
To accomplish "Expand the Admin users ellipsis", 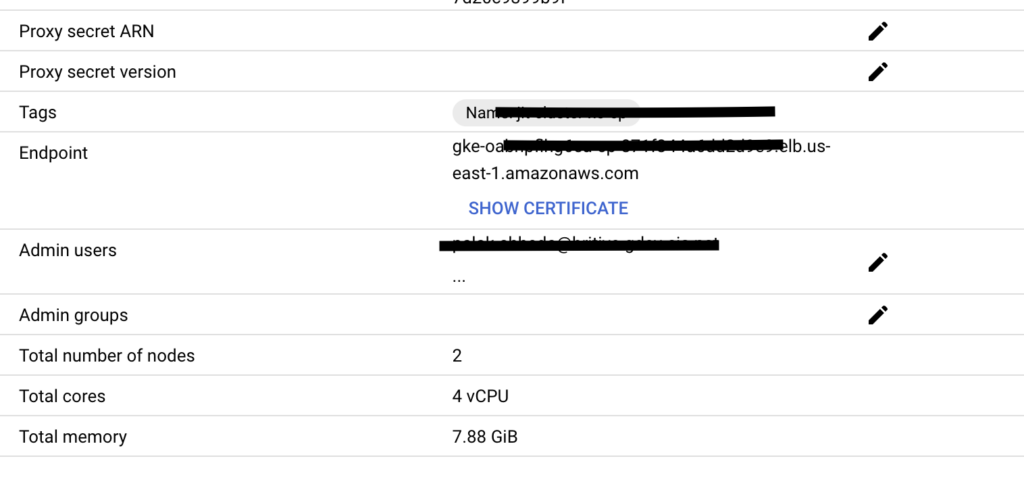I will point(458,278).
